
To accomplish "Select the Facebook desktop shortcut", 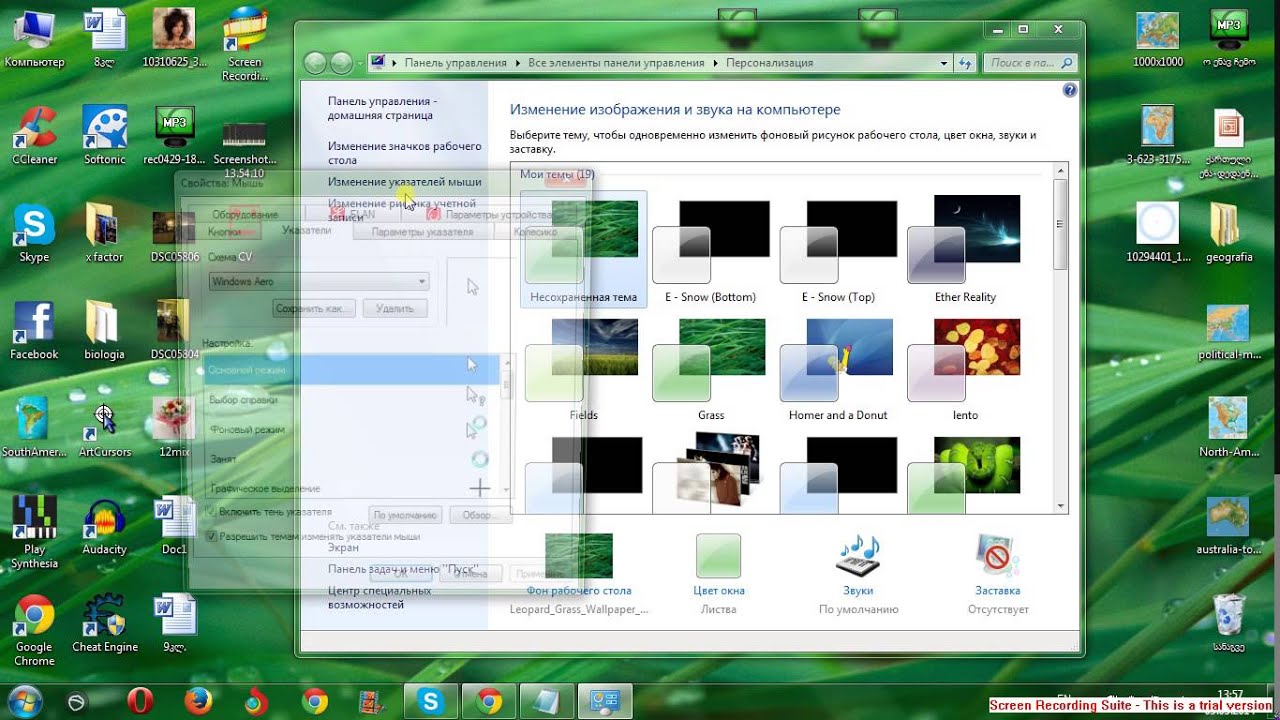I will tap(34, 330).
